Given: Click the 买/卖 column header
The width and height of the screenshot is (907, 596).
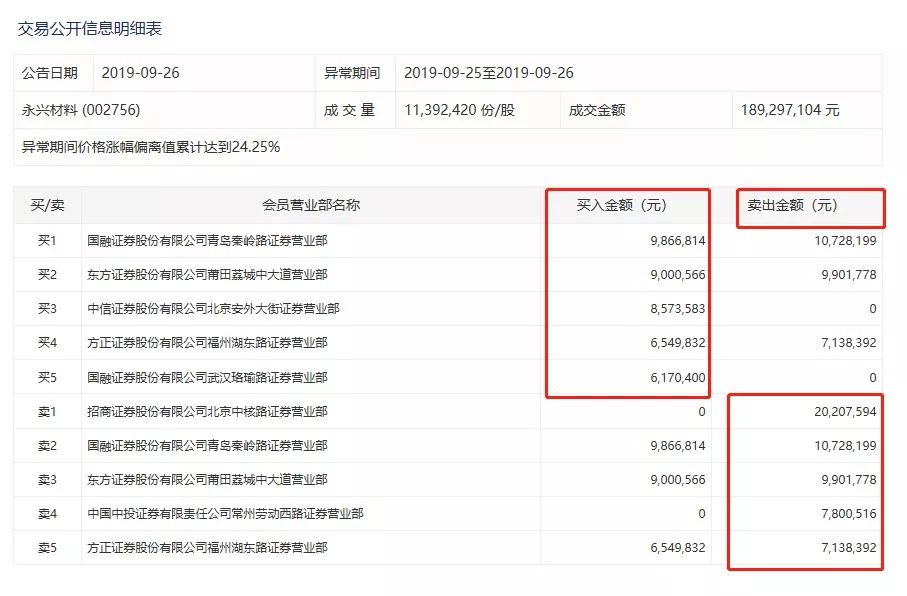Looking at the screenshot, I should pyautogui.click(x=47, y=205).
